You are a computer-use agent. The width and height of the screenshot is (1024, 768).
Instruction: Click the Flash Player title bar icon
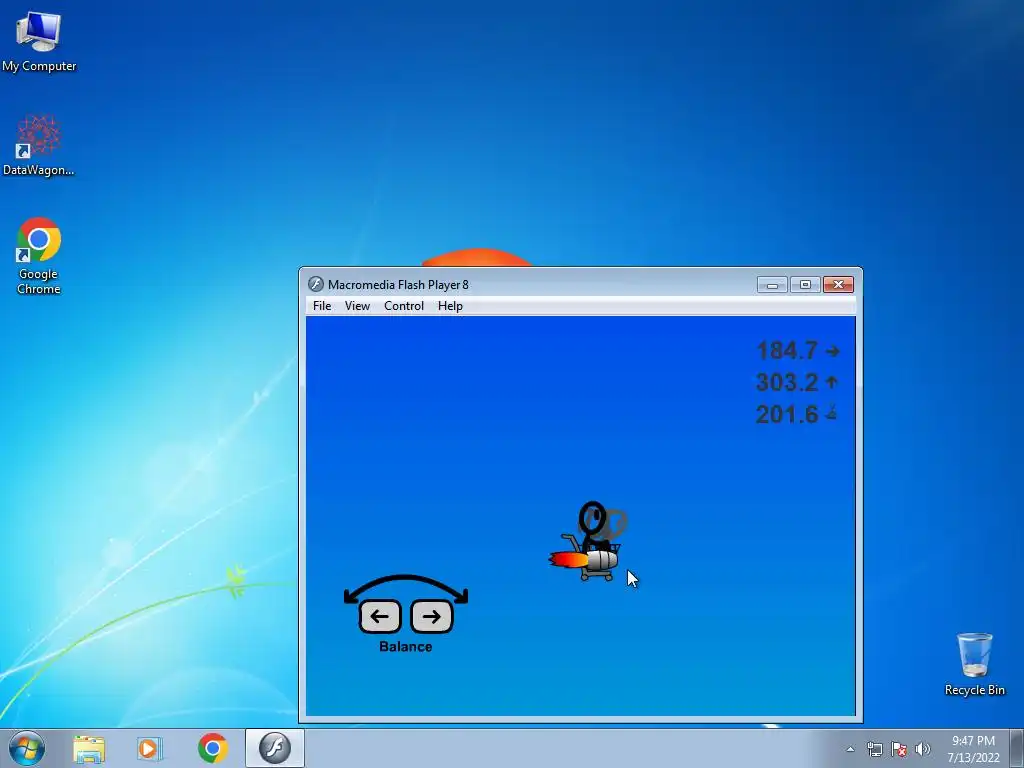click(316, 284)
